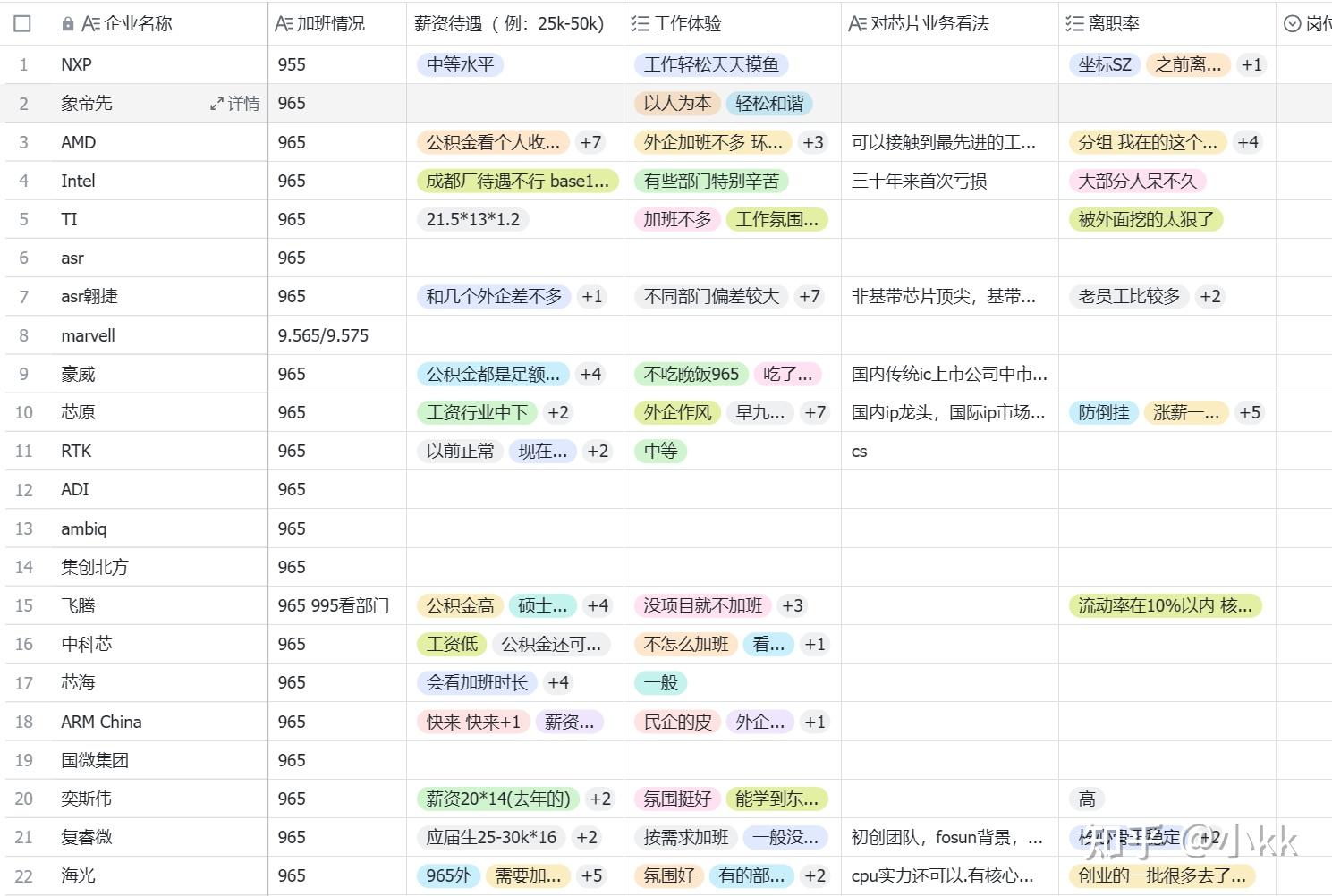Click the 一般 tag in 芯海 row

[660, 683]
